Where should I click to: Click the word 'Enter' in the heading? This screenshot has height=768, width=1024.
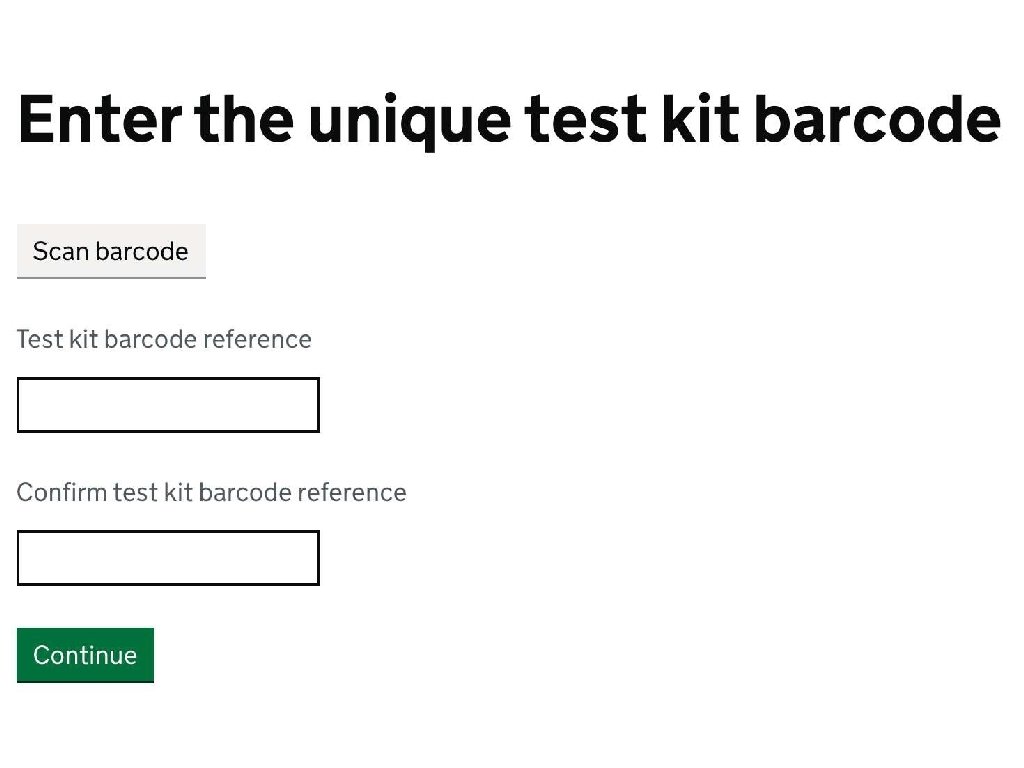pyautogui.click(x=100, y=118)
